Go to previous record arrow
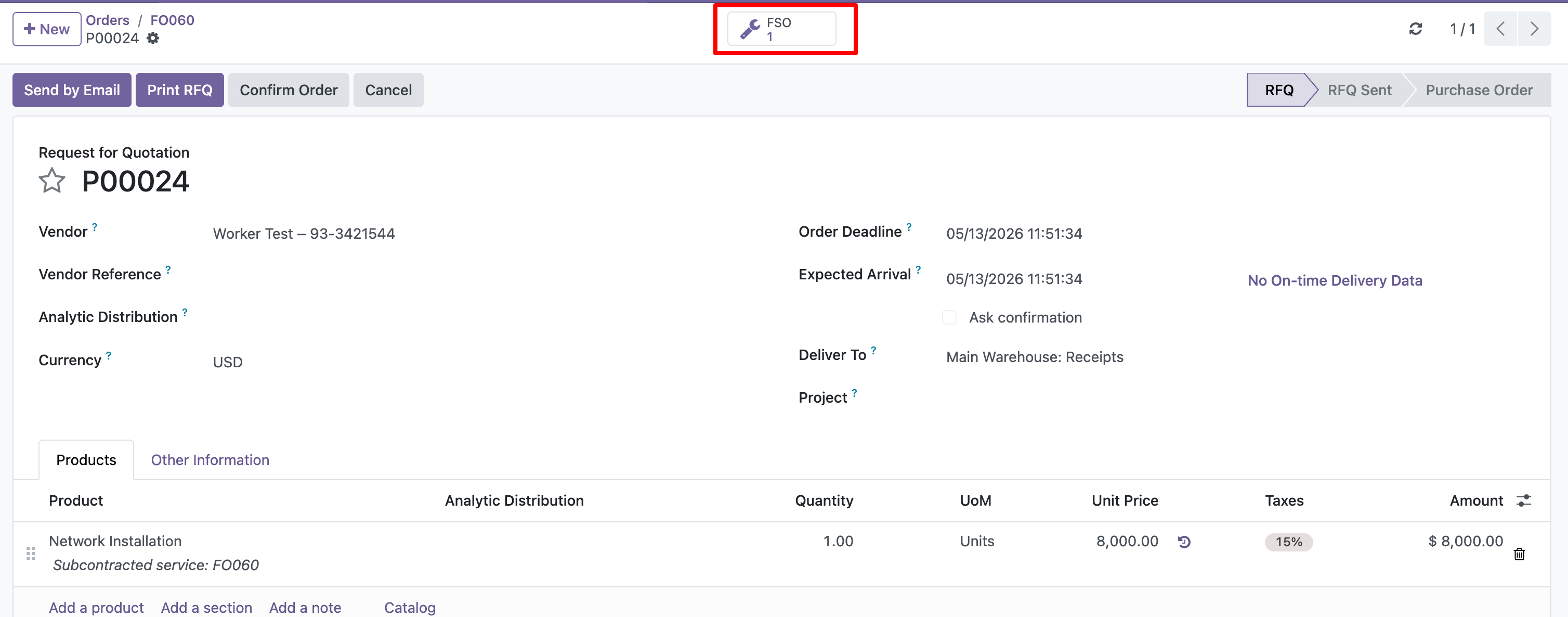 [1500, 29]
